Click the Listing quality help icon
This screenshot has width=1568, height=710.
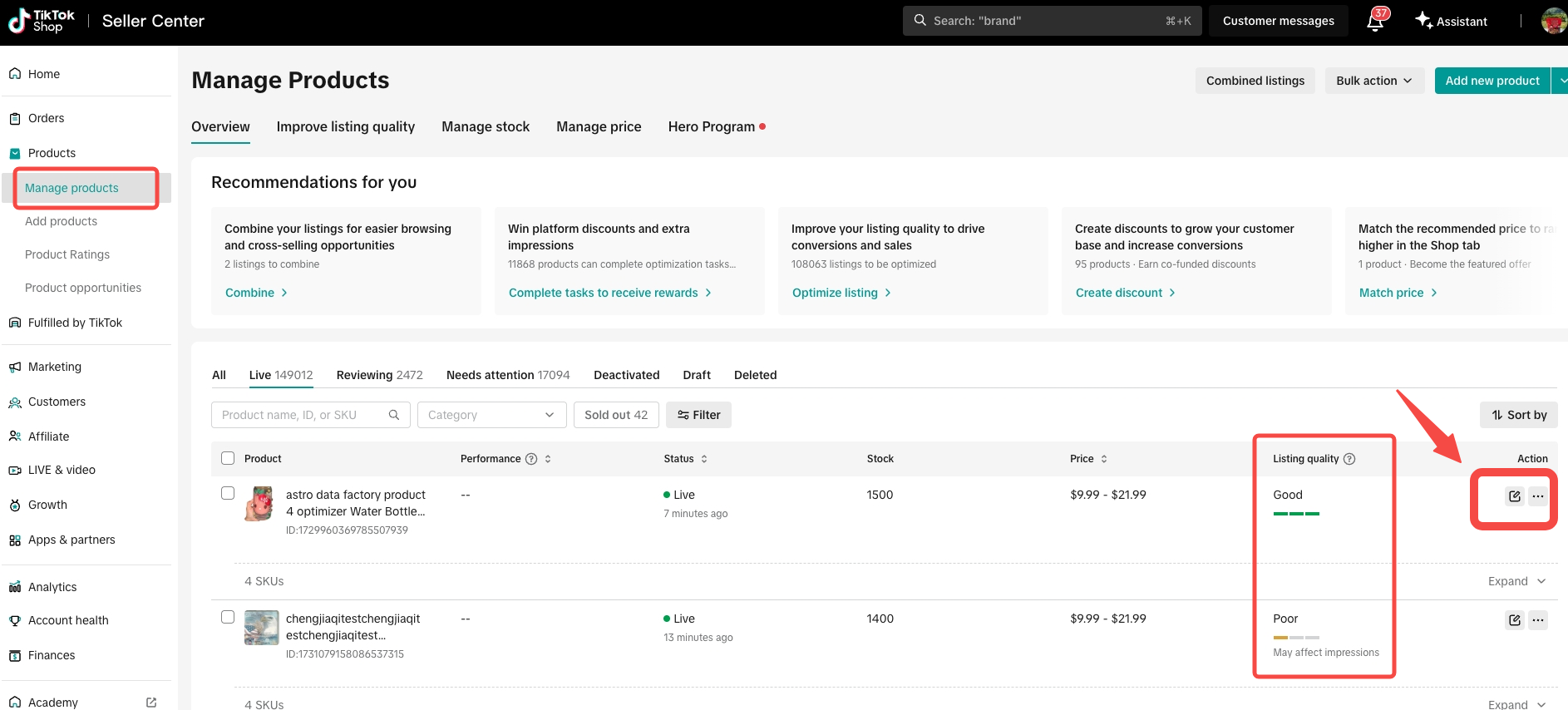1349,459
